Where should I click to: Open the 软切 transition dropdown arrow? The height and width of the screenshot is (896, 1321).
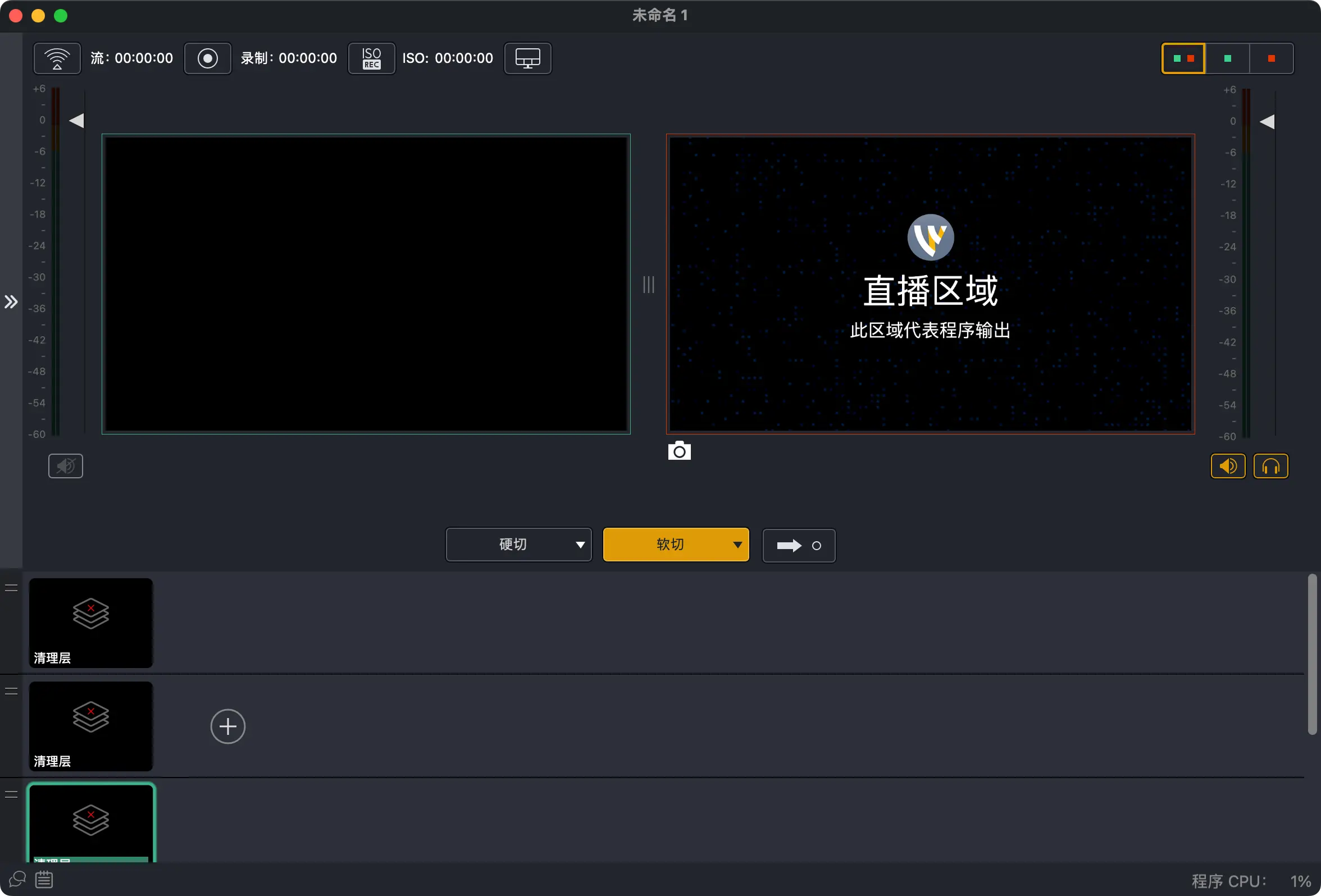pos(737,545)
